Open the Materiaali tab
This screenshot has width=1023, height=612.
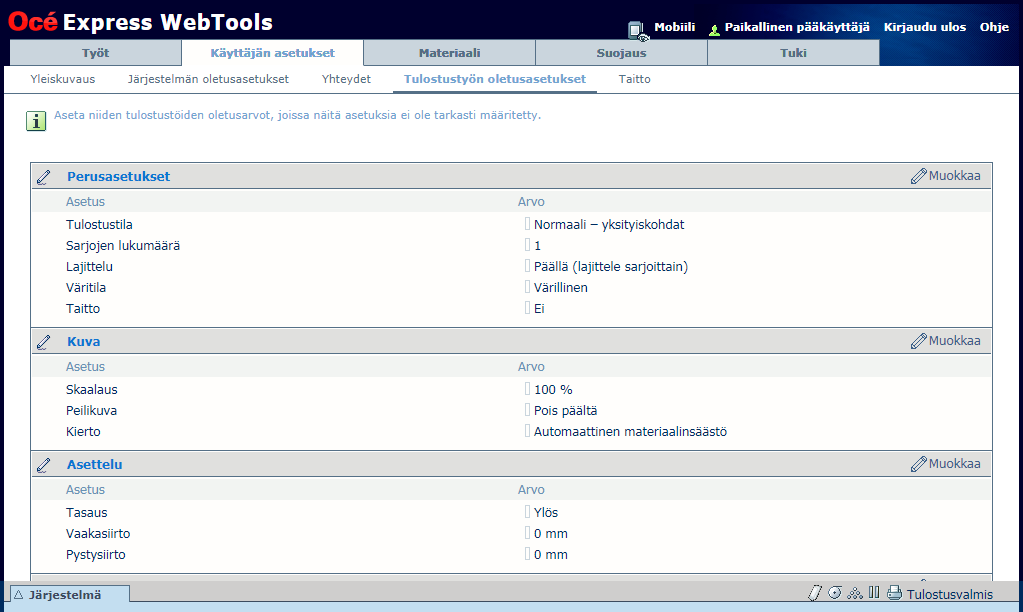pos(449,53)
